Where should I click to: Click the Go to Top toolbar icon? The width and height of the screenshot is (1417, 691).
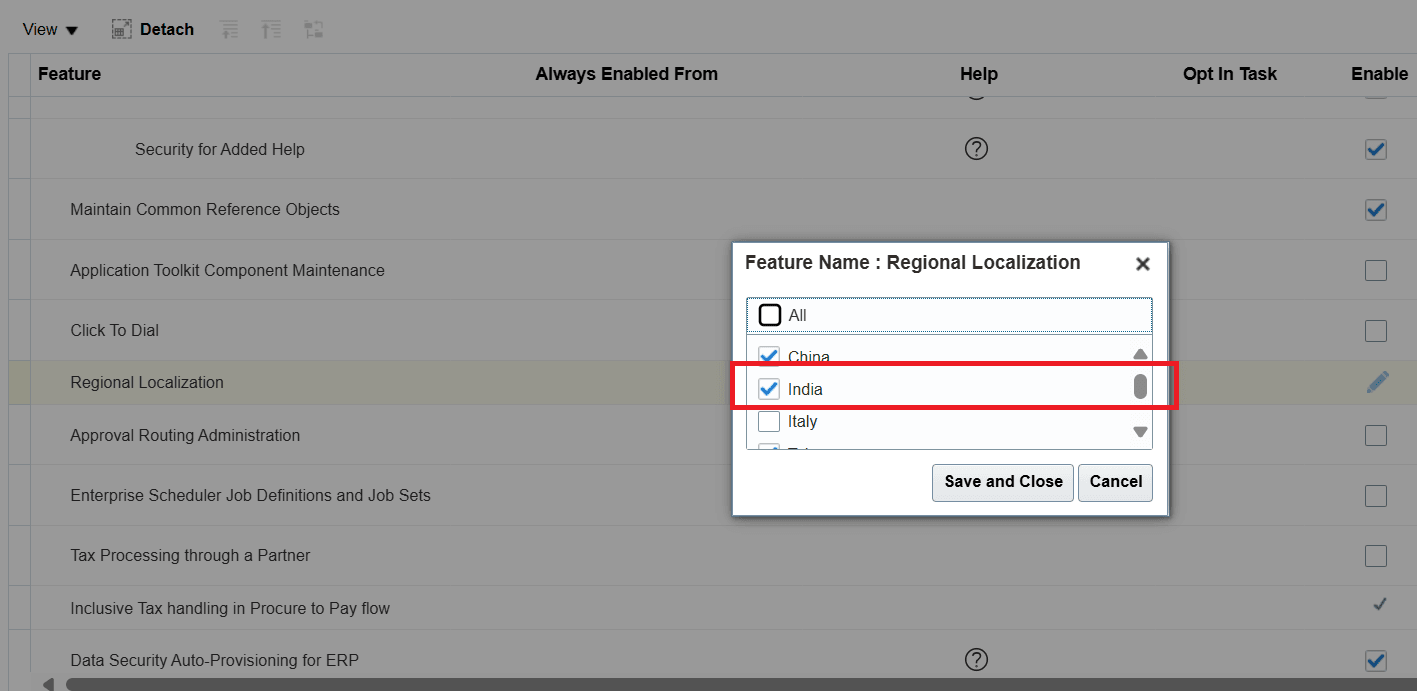[228, 29]
